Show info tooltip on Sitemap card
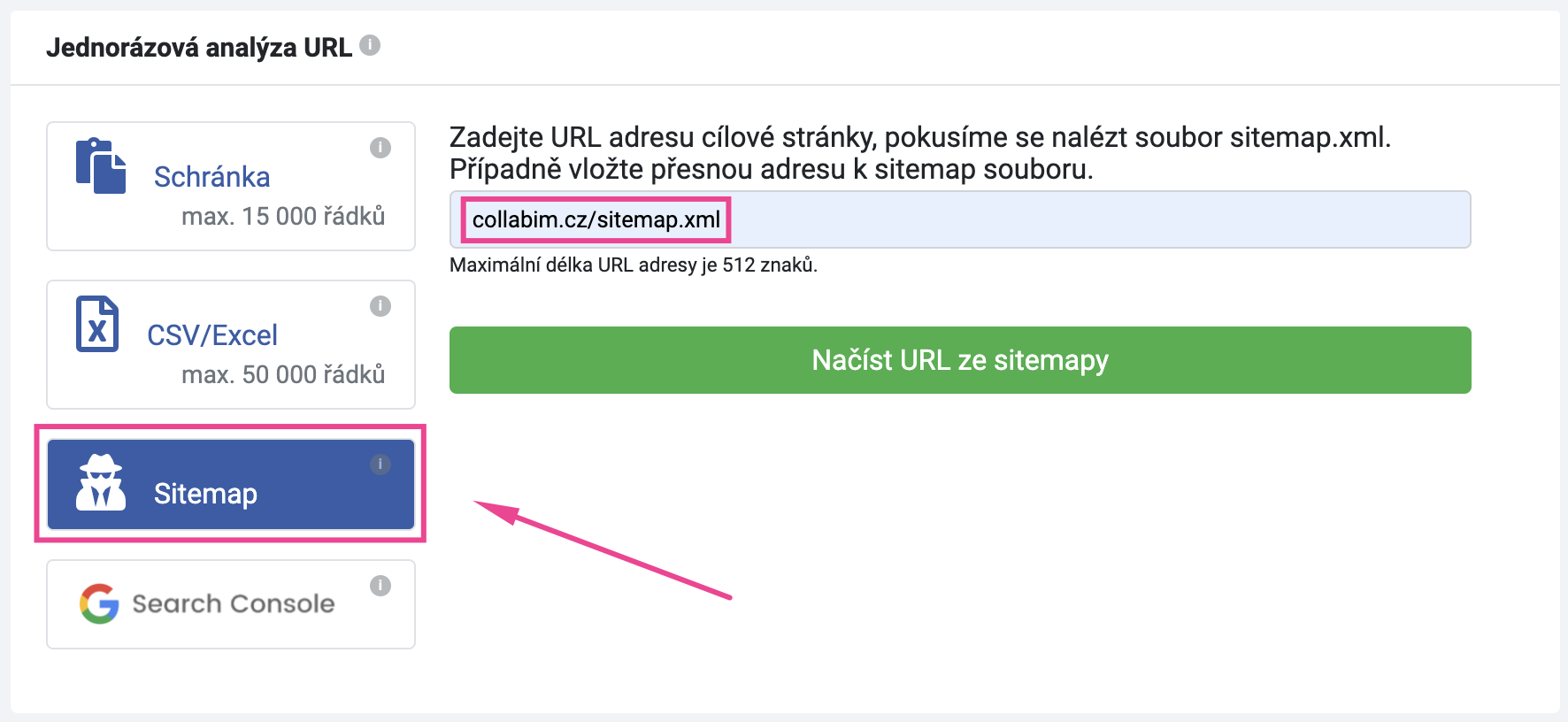Viewport: 1568px width, 722px height. tap(380, 465)
